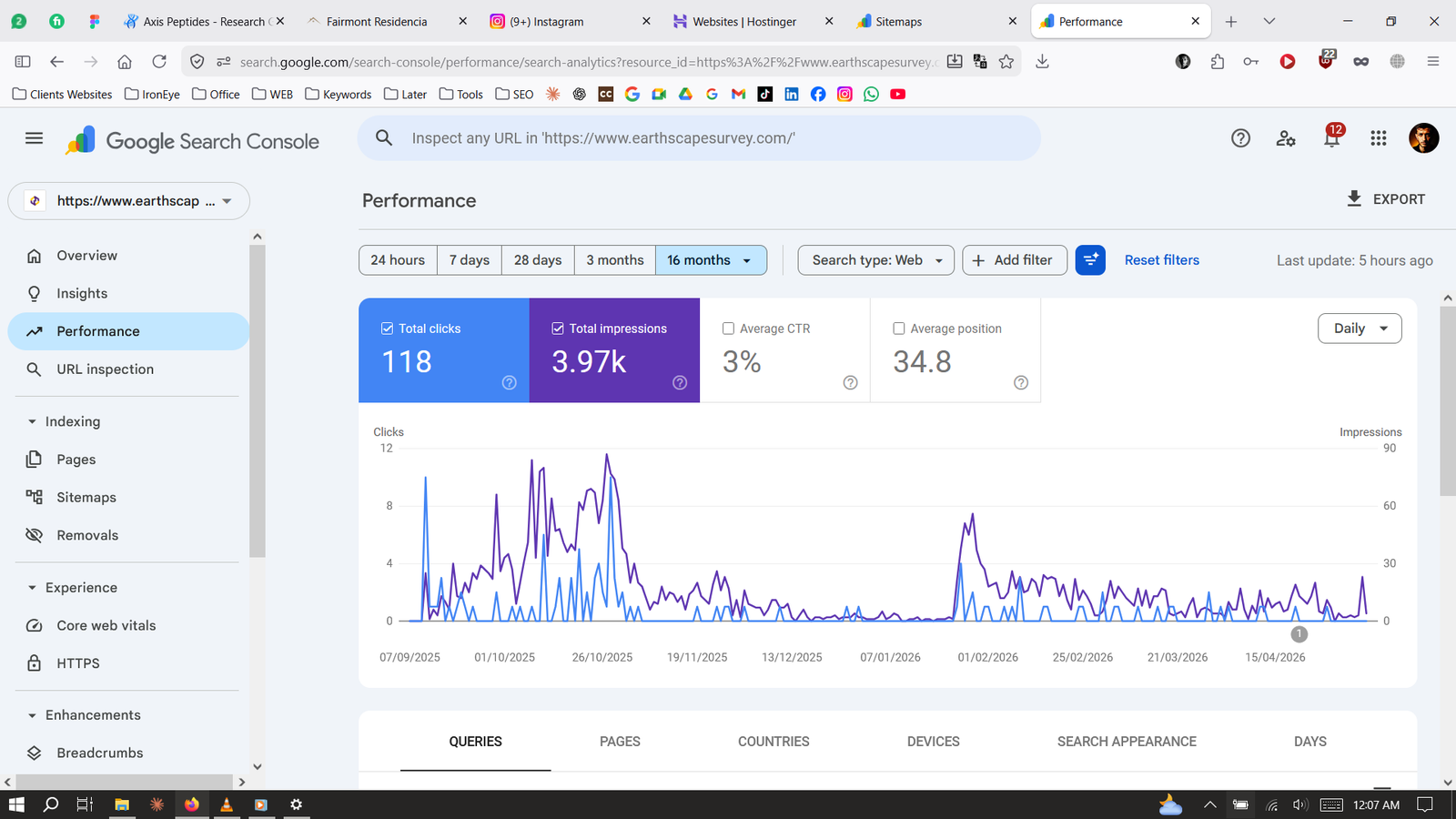Select the 7 days date range
Screen dimensions: 1456x819
point(470,260)
